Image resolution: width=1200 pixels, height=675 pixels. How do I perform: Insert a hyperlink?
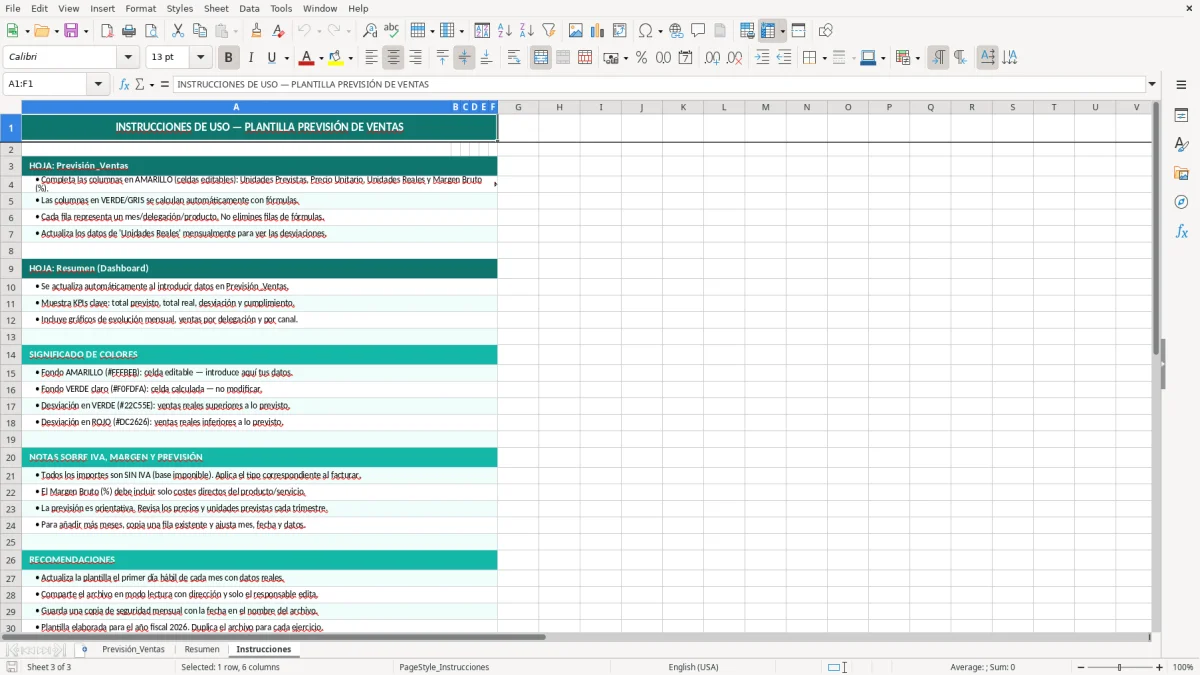pyautogui.click(x=676, y=31)
